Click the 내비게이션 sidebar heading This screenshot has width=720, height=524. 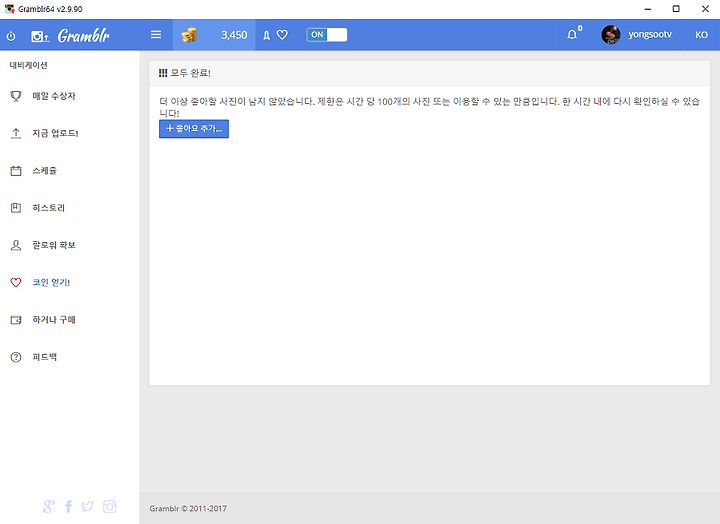point(28,65)
